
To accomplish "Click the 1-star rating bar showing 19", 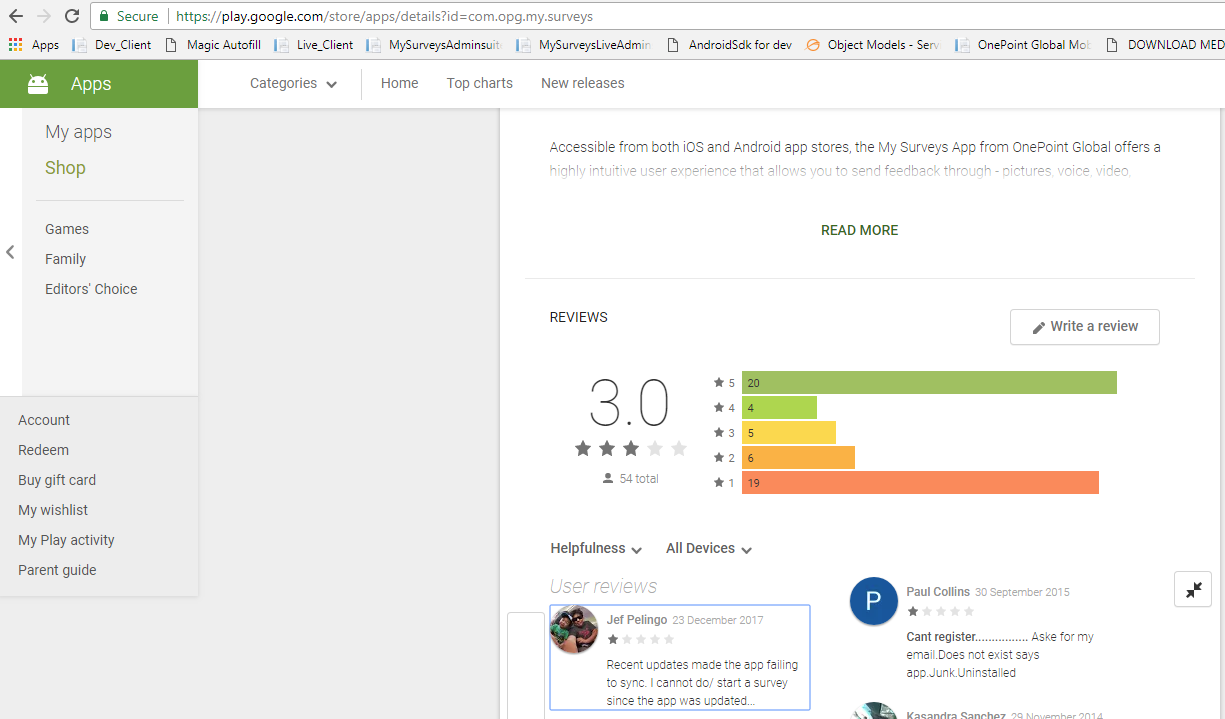I will (x=920, y=483).
